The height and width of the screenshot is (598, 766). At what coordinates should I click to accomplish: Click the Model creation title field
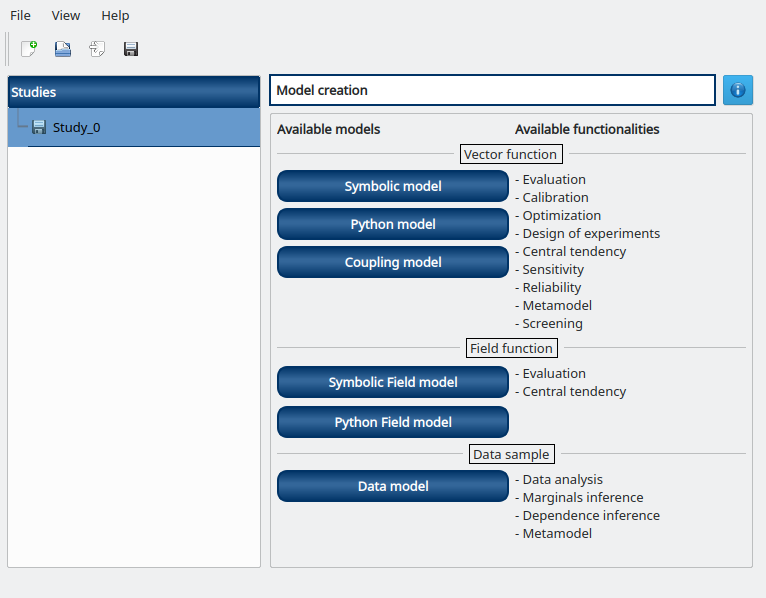click(x=493, y=90)
